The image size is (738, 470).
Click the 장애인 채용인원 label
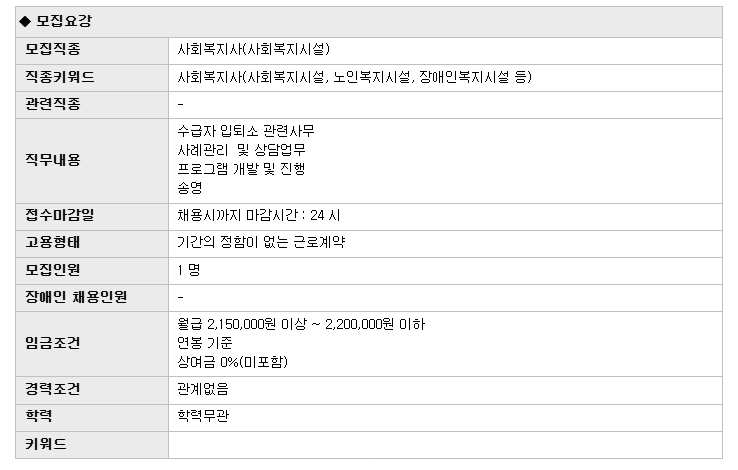click(76, 297)
